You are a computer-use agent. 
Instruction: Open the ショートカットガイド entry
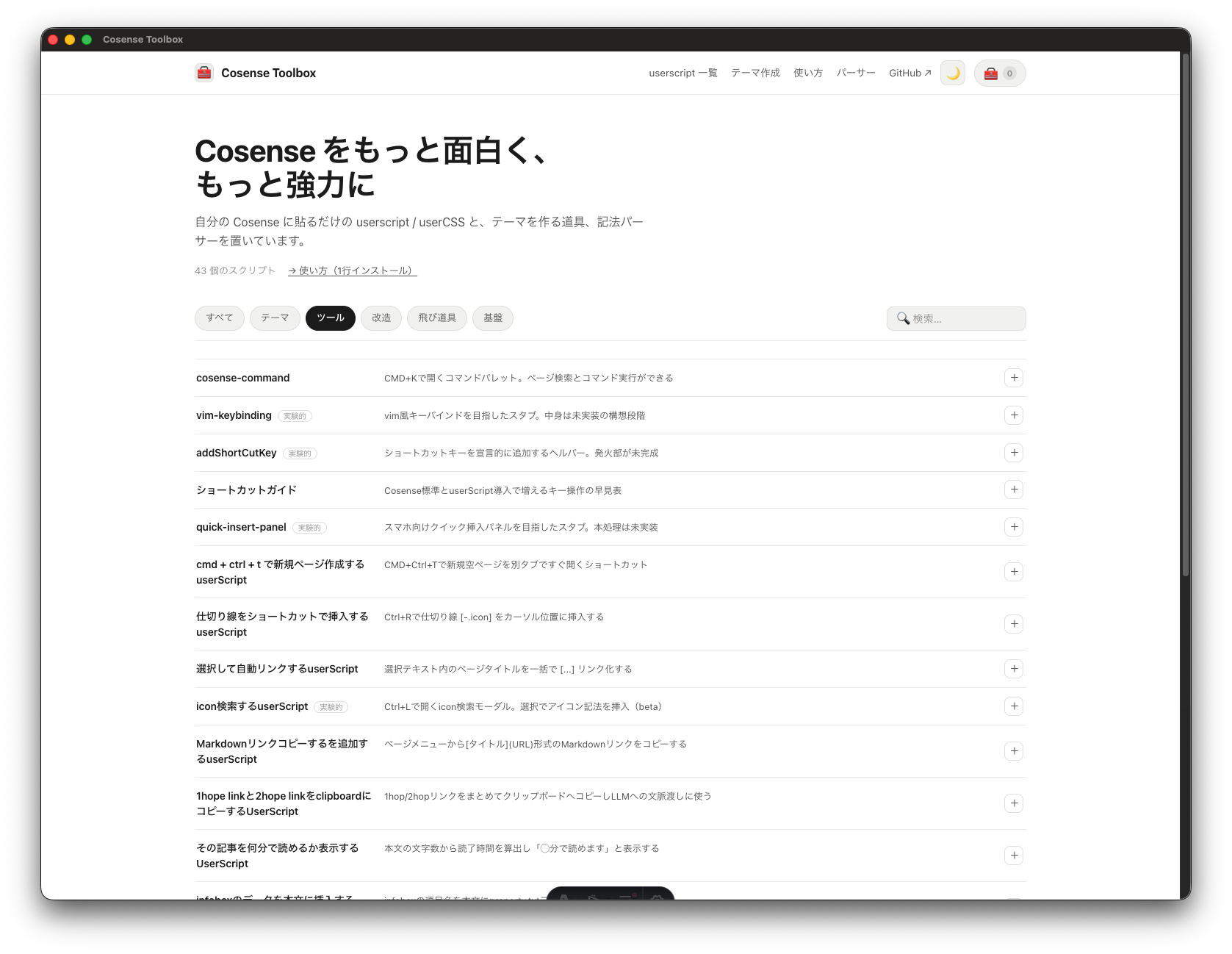click(x=246, y=489)
